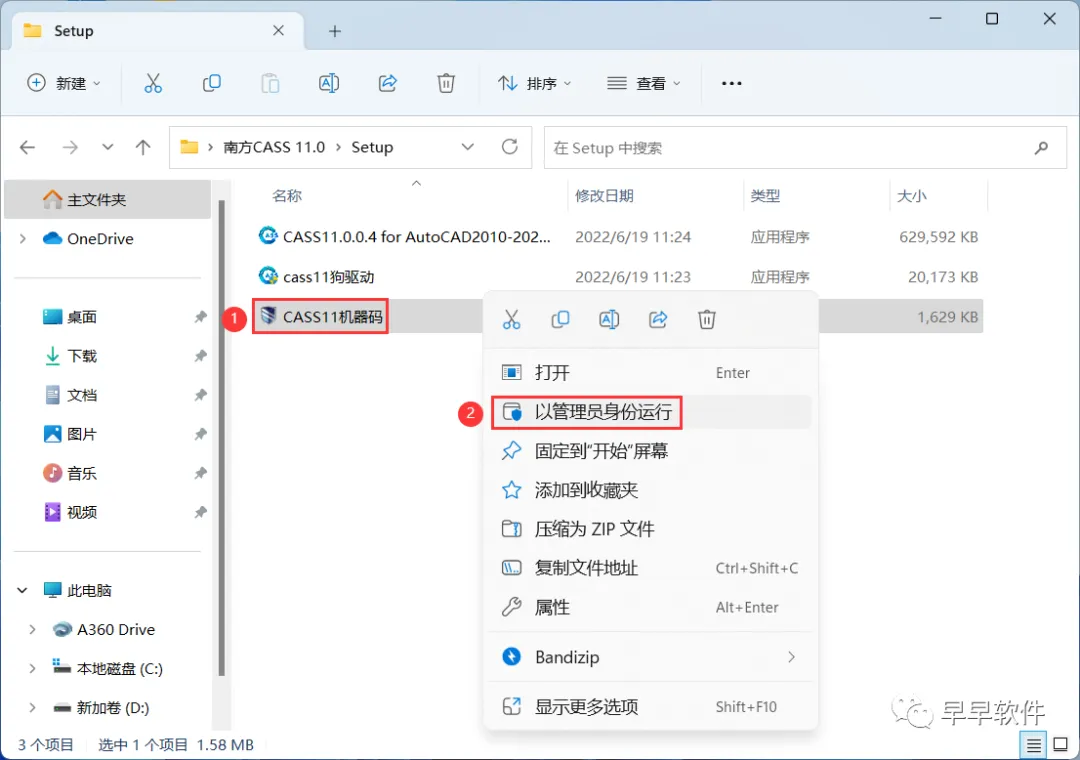1080x760 pixels.
Task: Choose 以管理员身份运行 in the context menu
Action: coord(651,412)
